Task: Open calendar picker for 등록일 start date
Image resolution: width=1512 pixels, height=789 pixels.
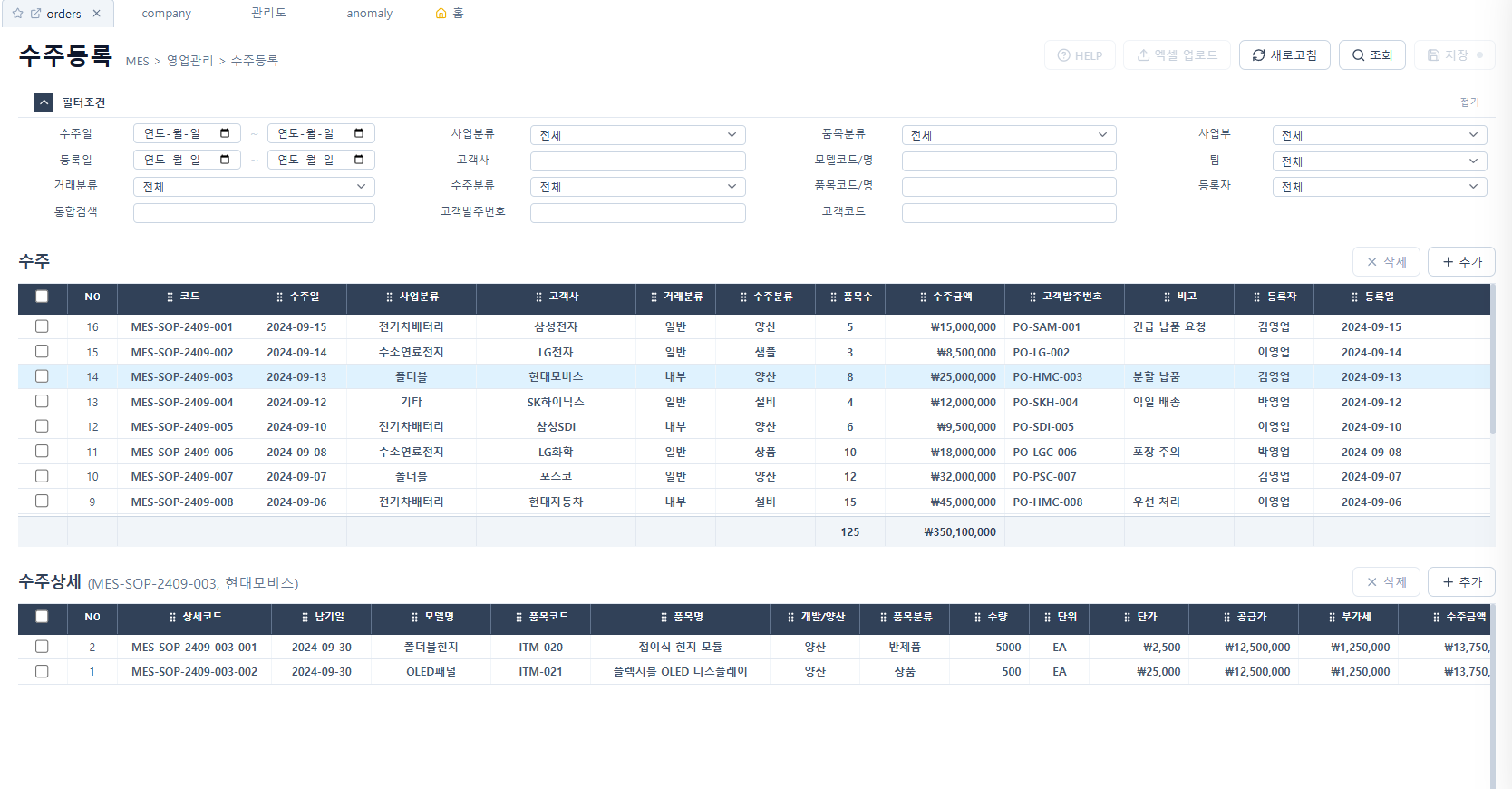Action: [x=225, y=160]
